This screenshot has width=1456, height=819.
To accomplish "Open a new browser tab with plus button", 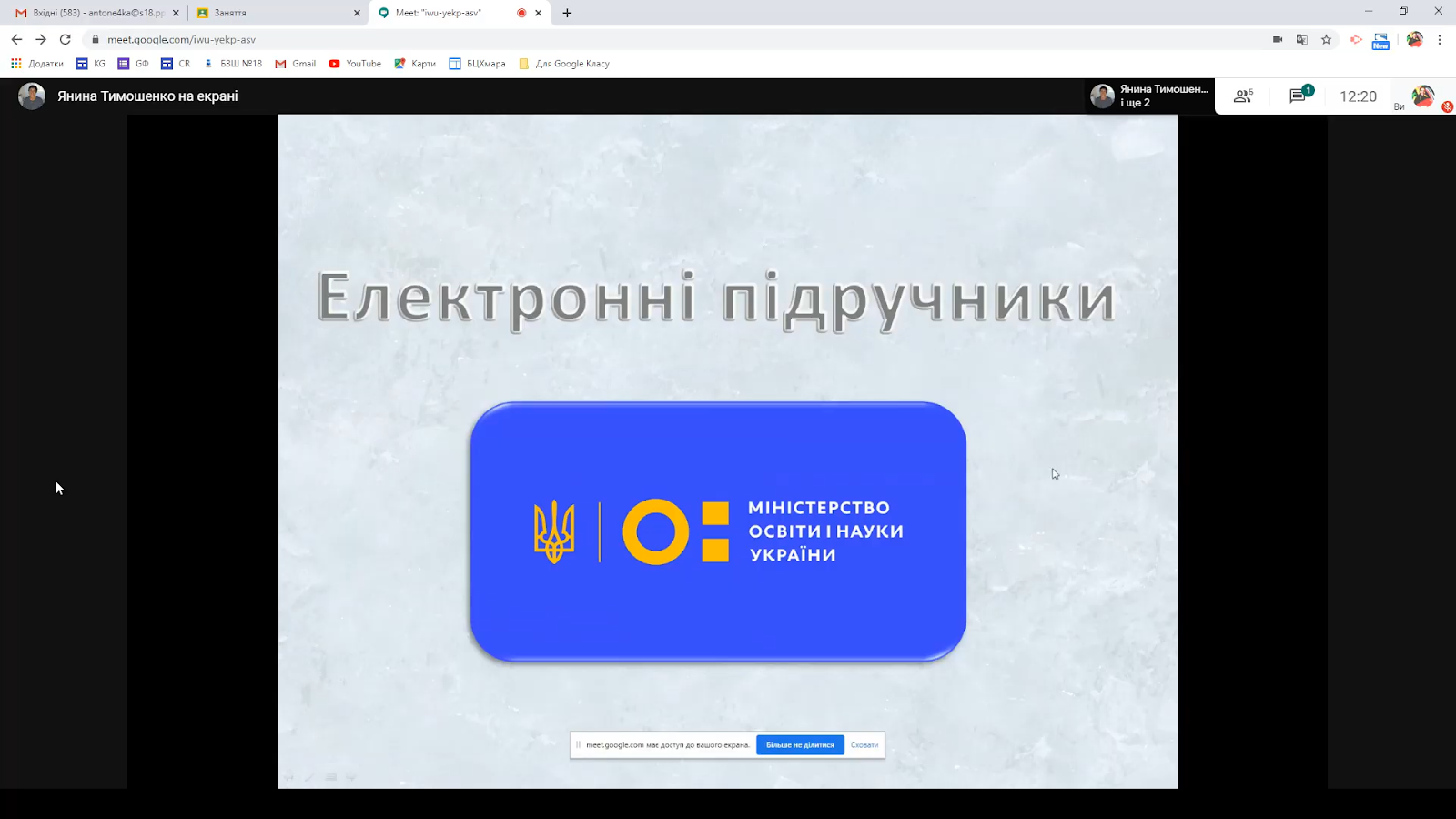I will pyautogui.click(x=567, y=13).
